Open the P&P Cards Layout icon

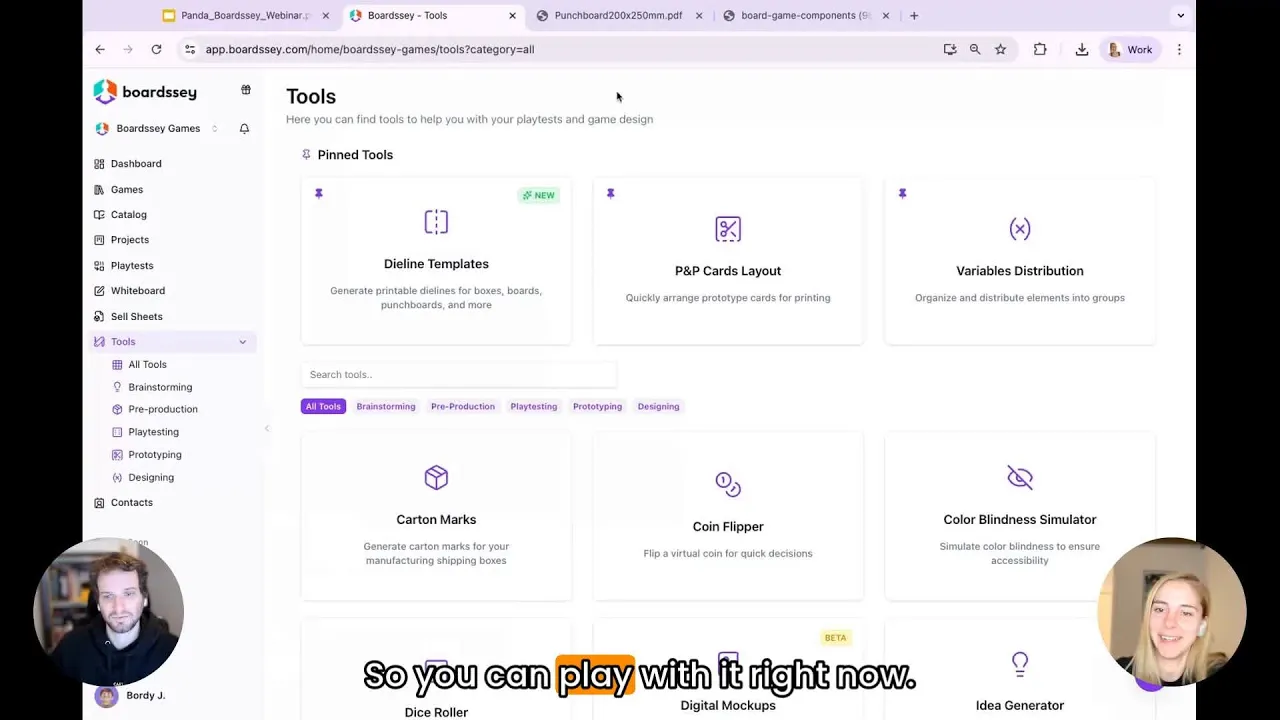click(728, 229)
